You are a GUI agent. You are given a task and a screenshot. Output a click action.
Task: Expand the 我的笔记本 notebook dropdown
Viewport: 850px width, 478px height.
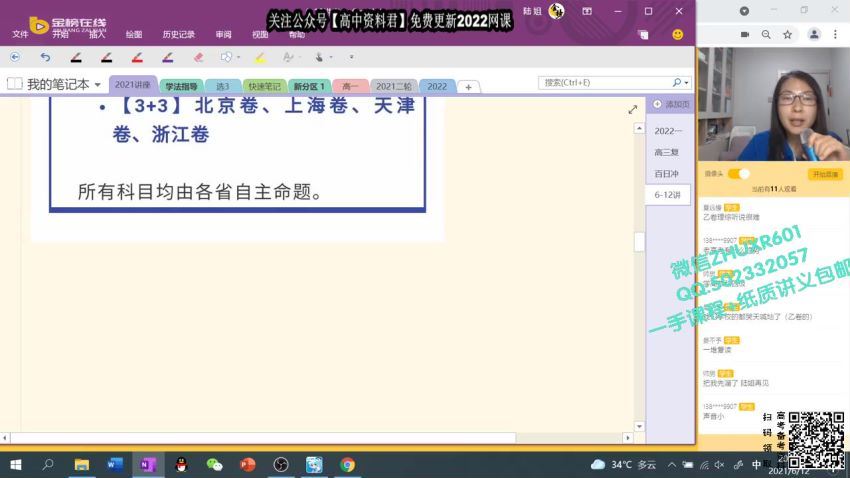(98, 85)
